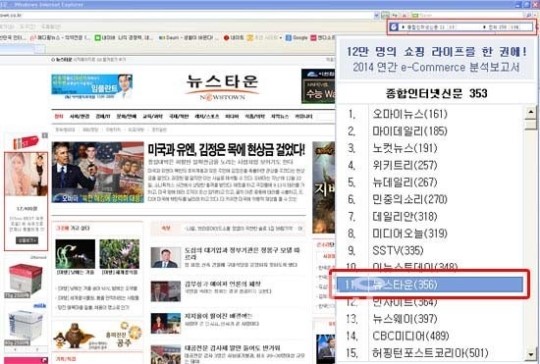
Task: Select 뉴데일리(267) in ranking list
Action: click(x=405, y=182)
